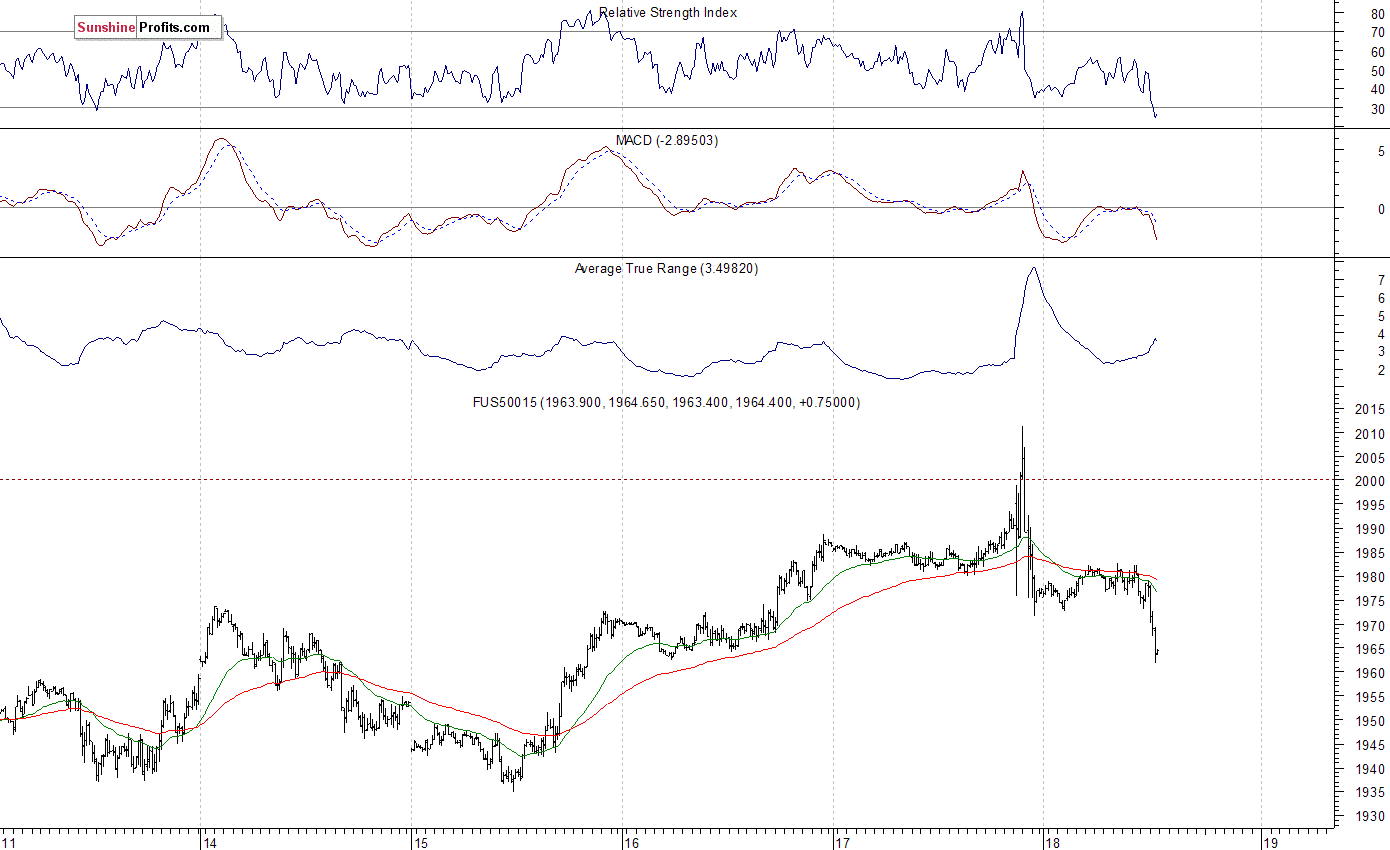Click the price axis value 1975

1372,602
